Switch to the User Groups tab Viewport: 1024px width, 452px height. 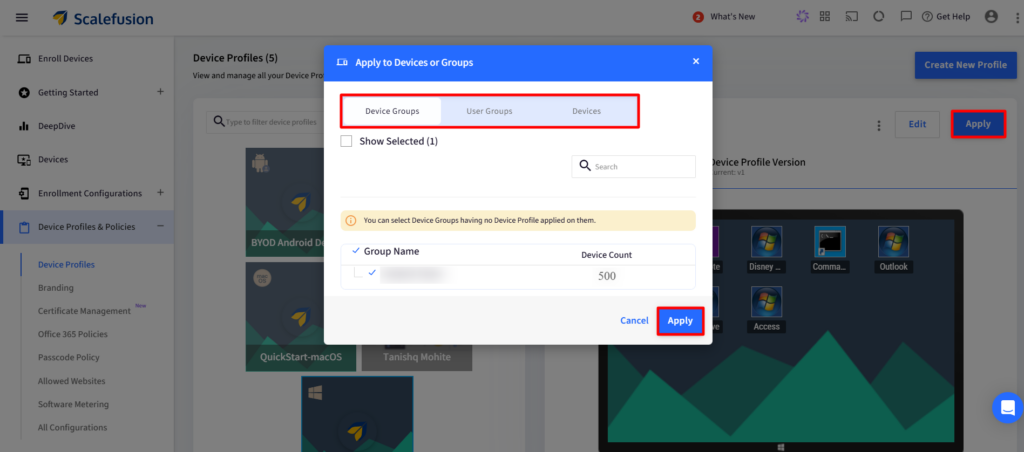tap(489, 111)
